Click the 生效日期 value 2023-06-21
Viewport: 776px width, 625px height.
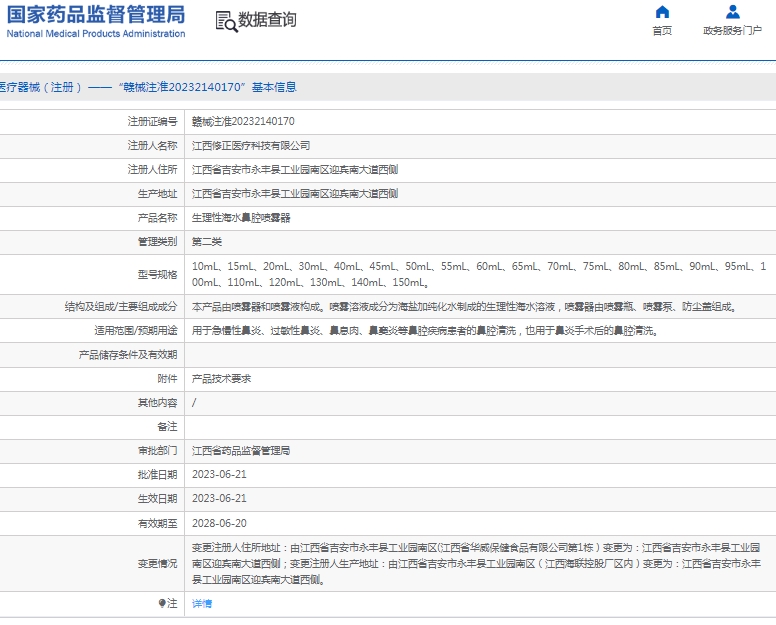click(x=219, y=498)
